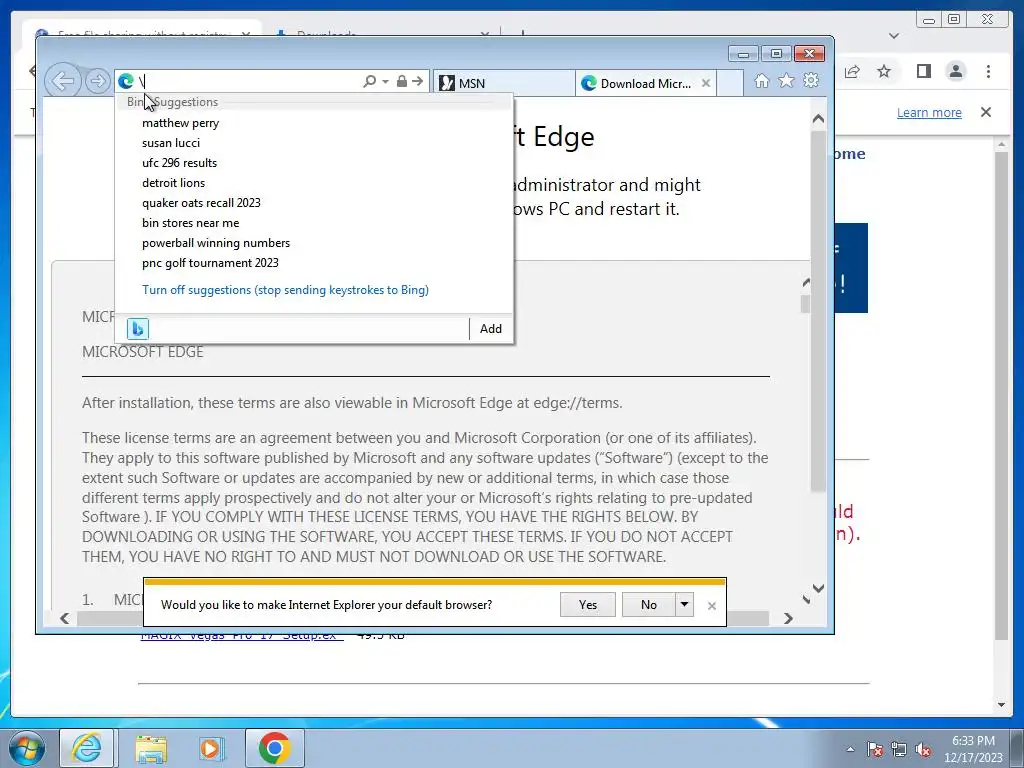
Task: Show hidden tray icons arrow
Action: (x=850, y=749)
